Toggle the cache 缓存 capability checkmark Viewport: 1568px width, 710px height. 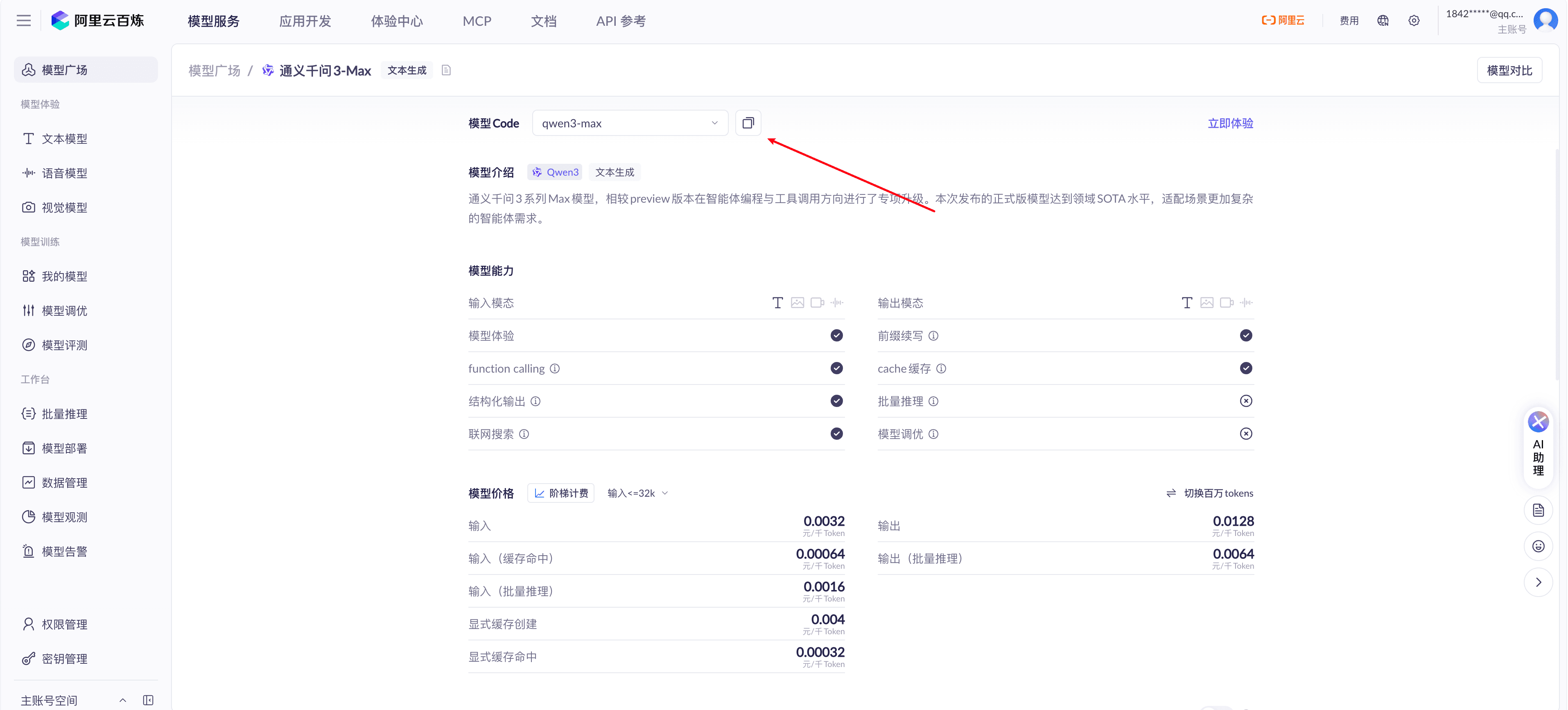(1246, 368)
